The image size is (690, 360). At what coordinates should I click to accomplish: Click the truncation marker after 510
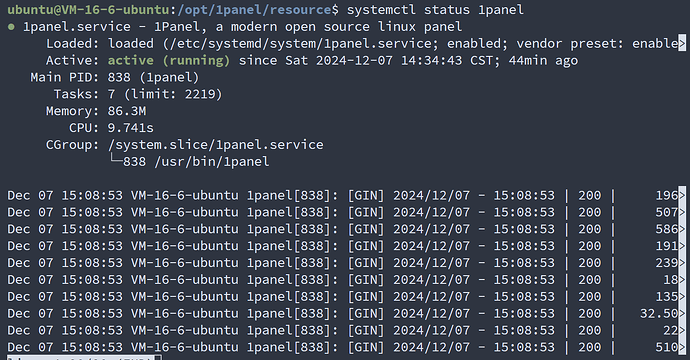[682, 347]
